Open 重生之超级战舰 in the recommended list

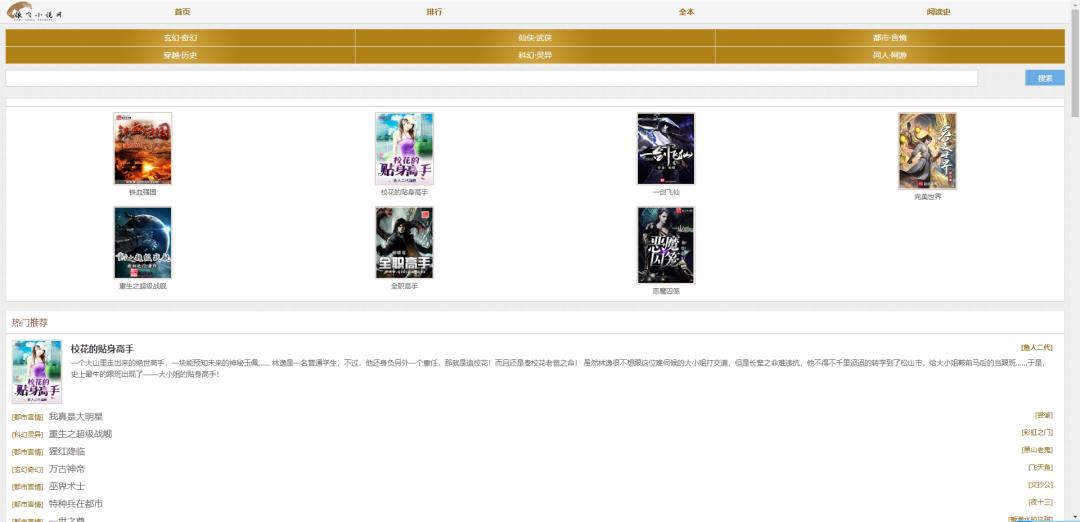[81, 434]
